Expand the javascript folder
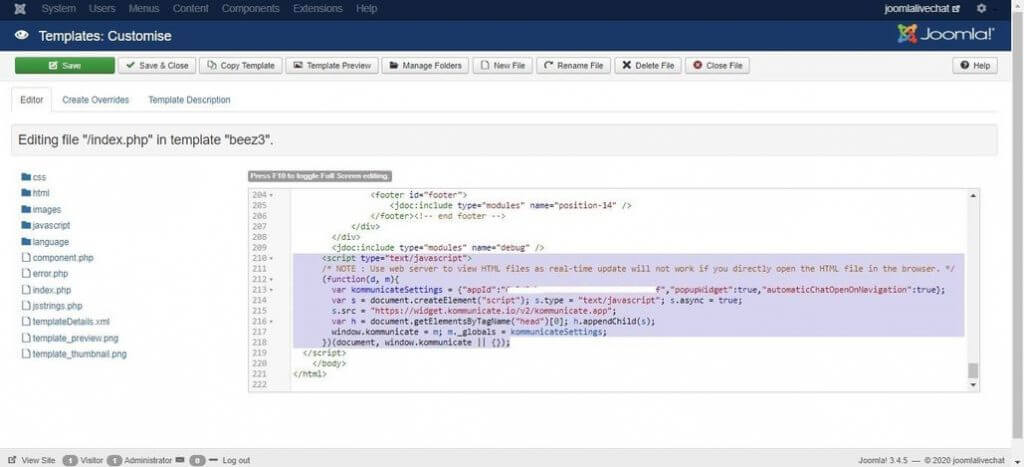1024x467 pixels. pyautogui.click(x=46, y=225)
